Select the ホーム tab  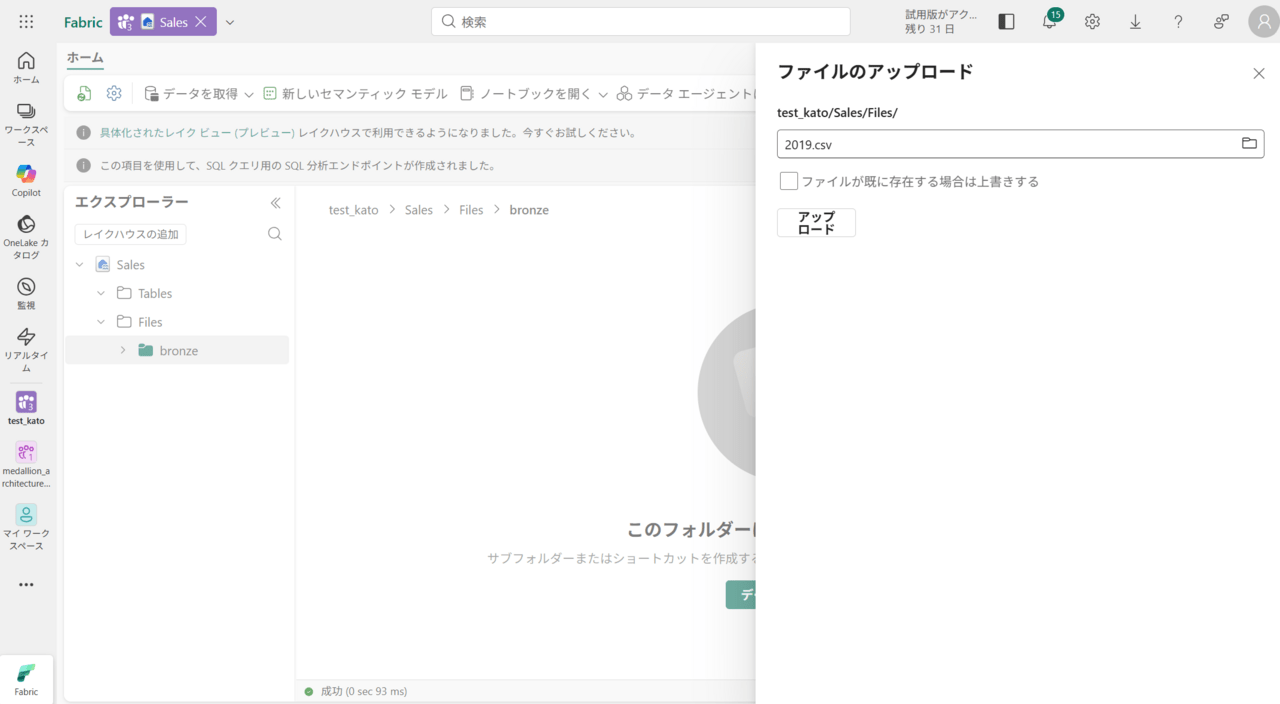(x=85, y=58)
